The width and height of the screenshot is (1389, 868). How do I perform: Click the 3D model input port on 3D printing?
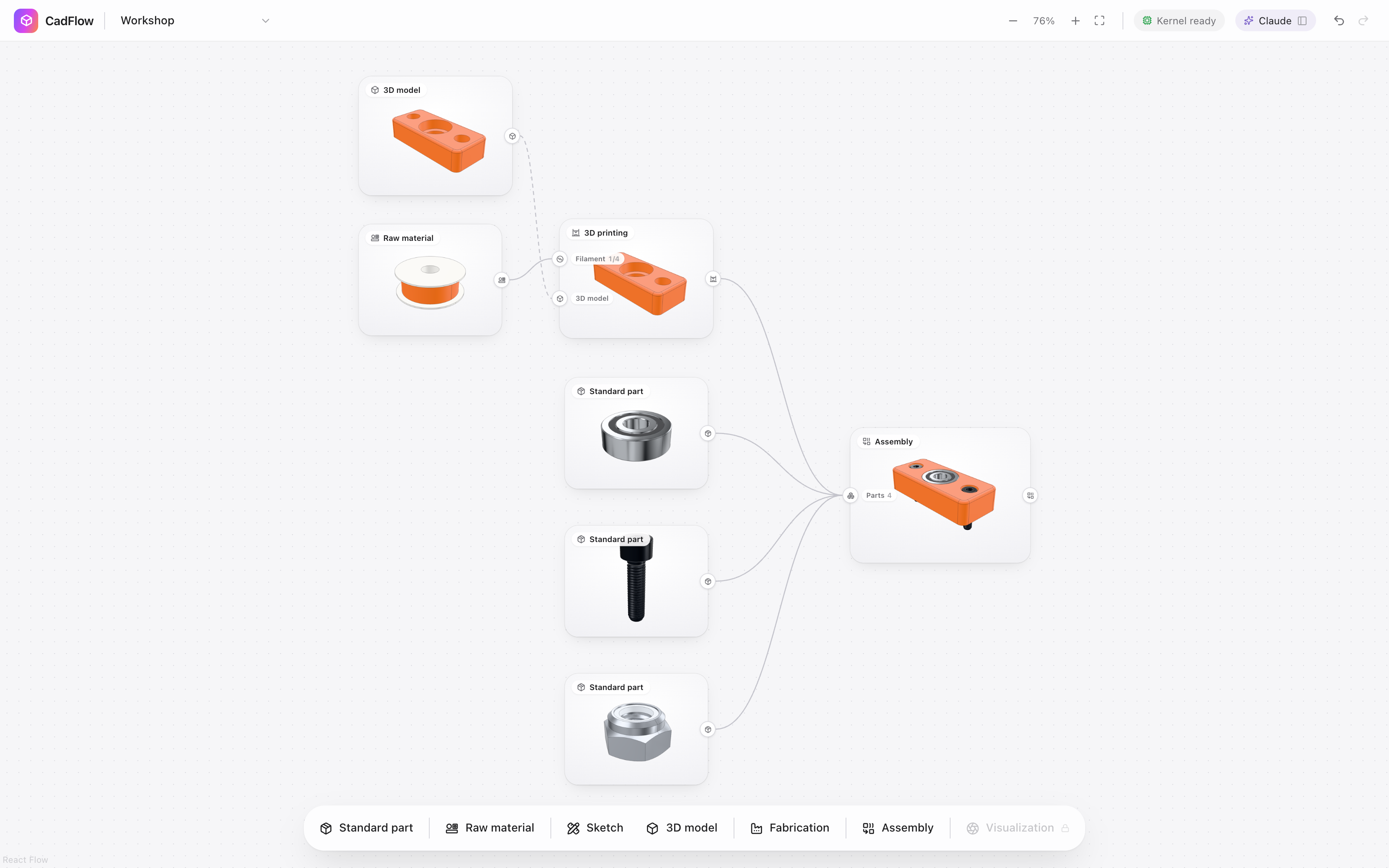coord(560,299)
